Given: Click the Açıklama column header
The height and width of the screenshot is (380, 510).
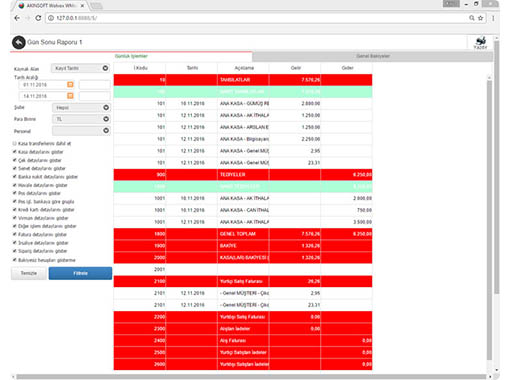Looking at the screenshot, I should [244, 68].
